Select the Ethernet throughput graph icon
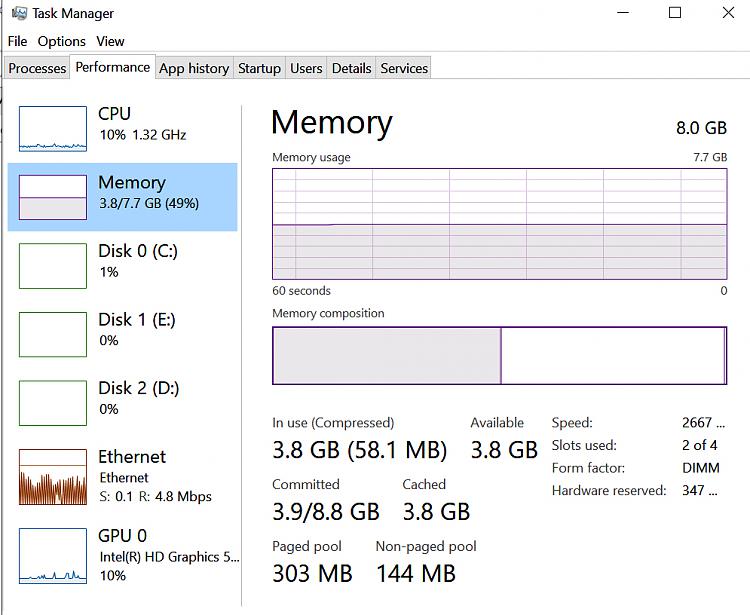This screenshot has width=750, height=615. click(x=53, y=477)
